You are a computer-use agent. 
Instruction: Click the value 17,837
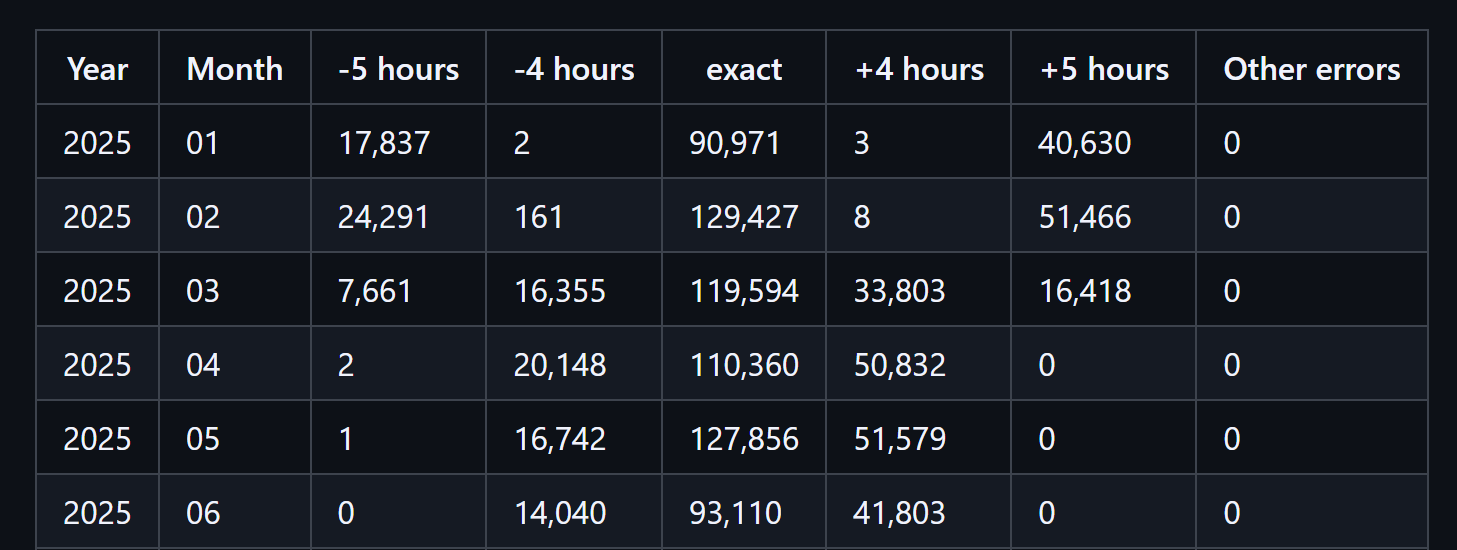click(x=384, y=143)
